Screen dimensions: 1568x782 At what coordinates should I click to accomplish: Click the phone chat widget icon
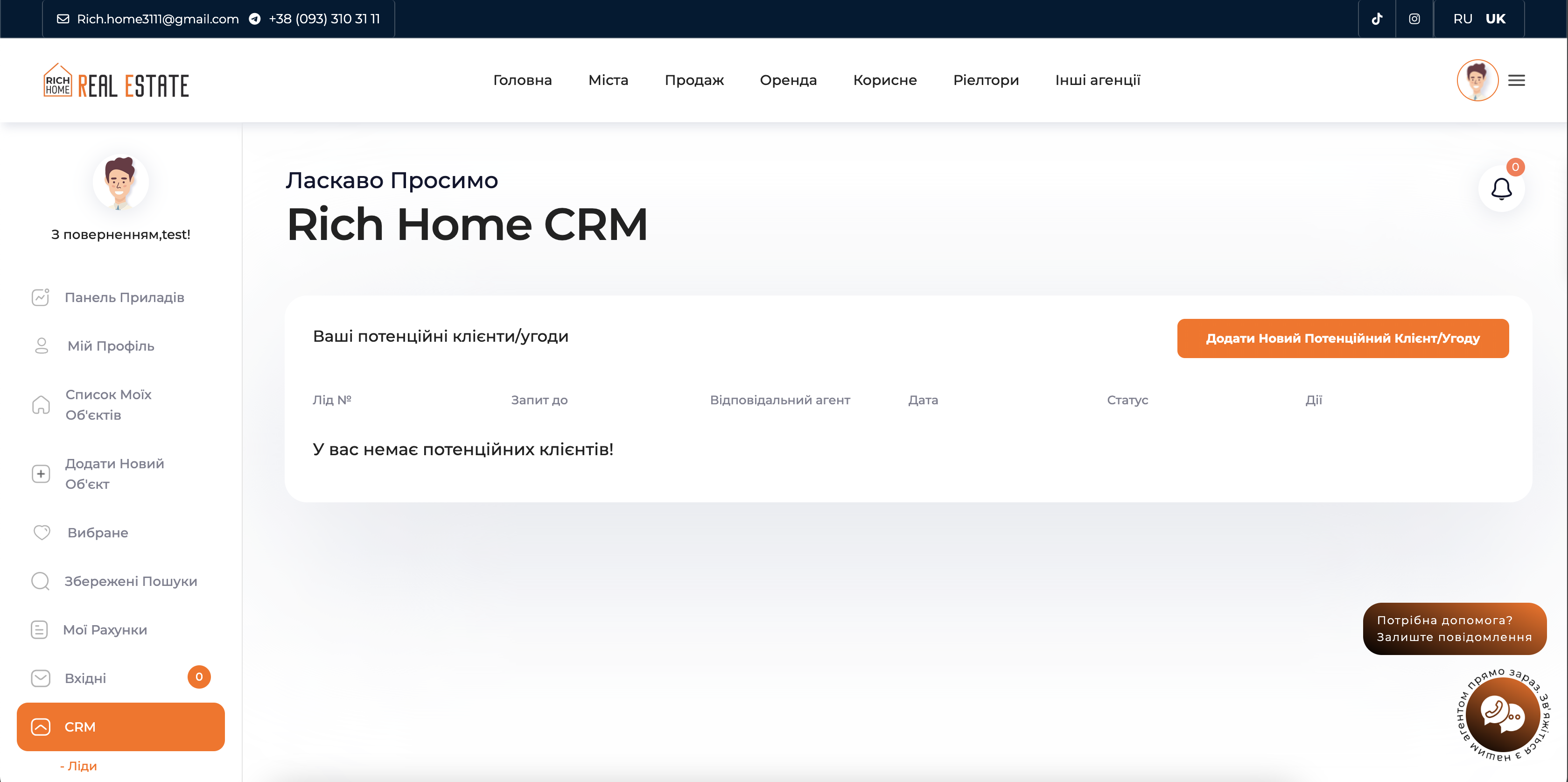1502,714
